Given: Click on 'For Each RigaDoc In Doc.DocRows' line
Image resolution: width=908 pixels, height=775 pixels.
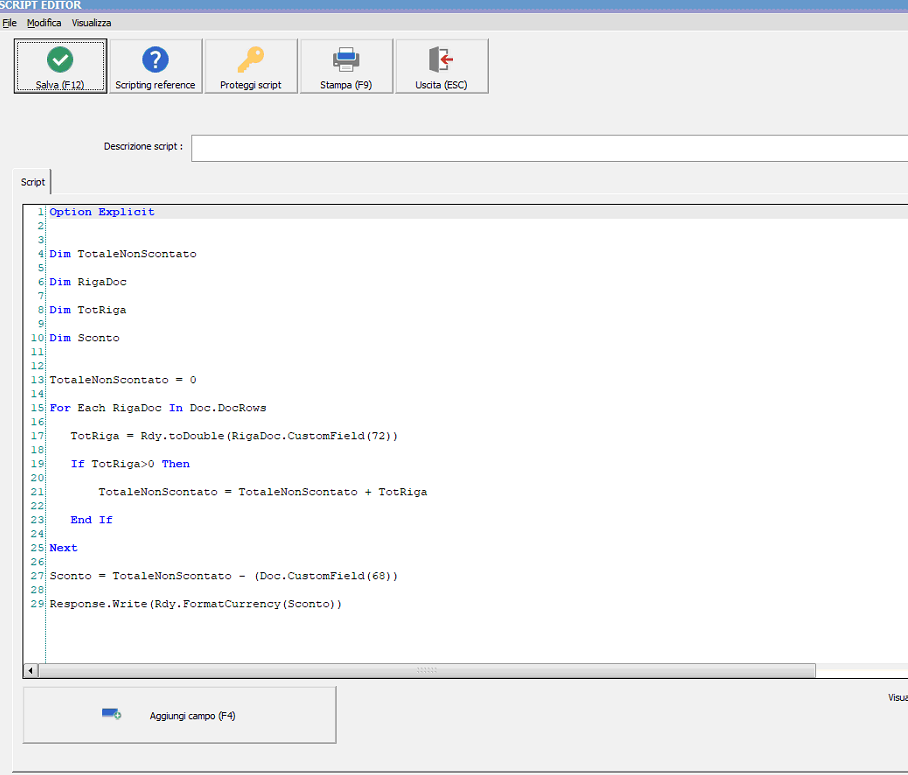Looking at the screenshot, I should 158,408.
